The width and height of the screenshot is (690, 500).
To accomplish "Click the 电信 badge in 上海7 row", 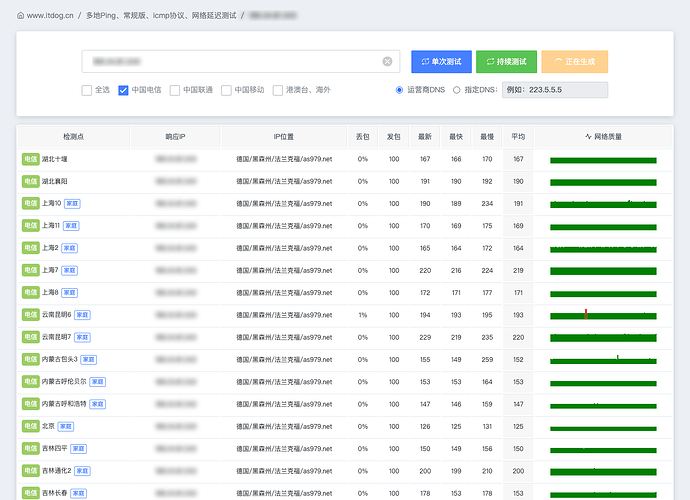I will pos(31,270).
